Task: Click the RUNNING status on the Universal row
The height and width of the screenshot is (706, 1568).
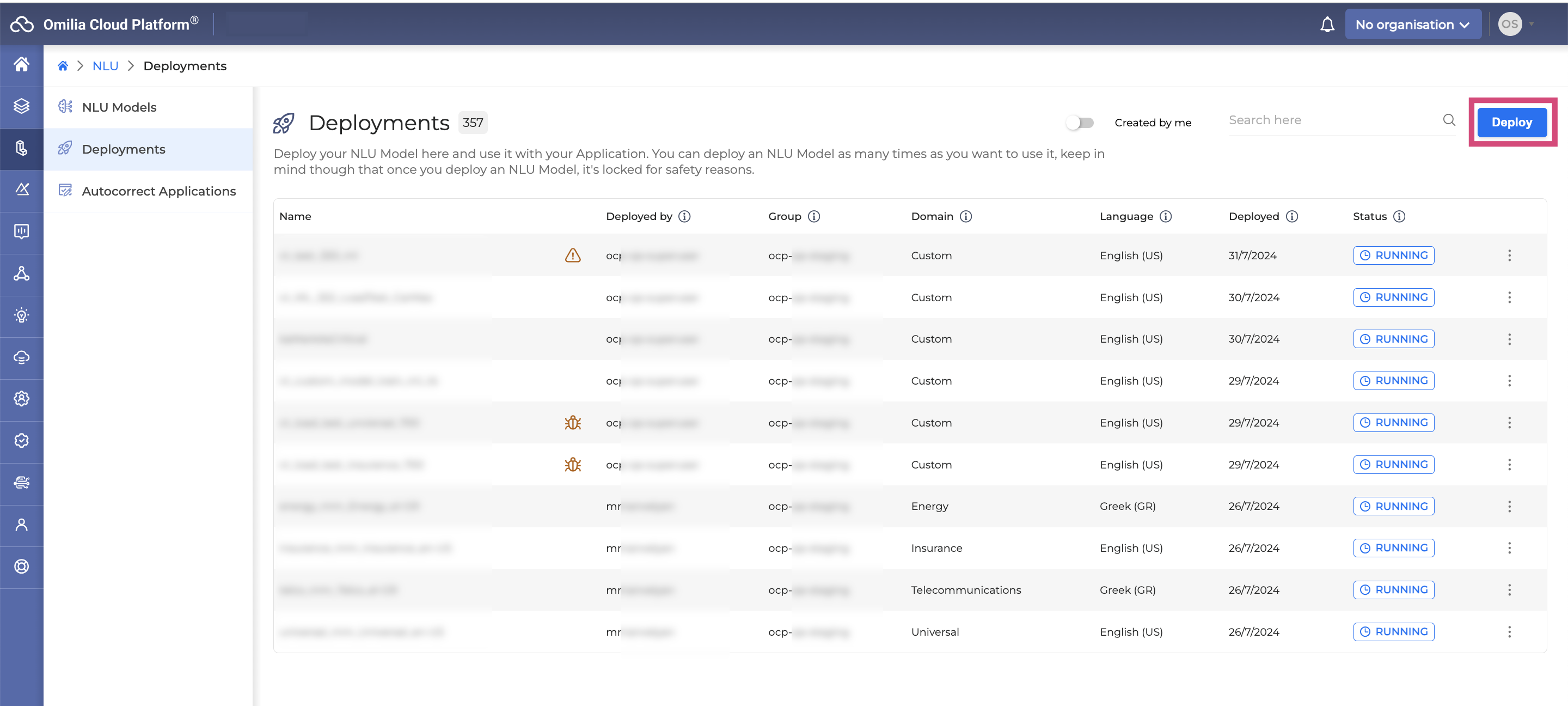Action: 1393,632
